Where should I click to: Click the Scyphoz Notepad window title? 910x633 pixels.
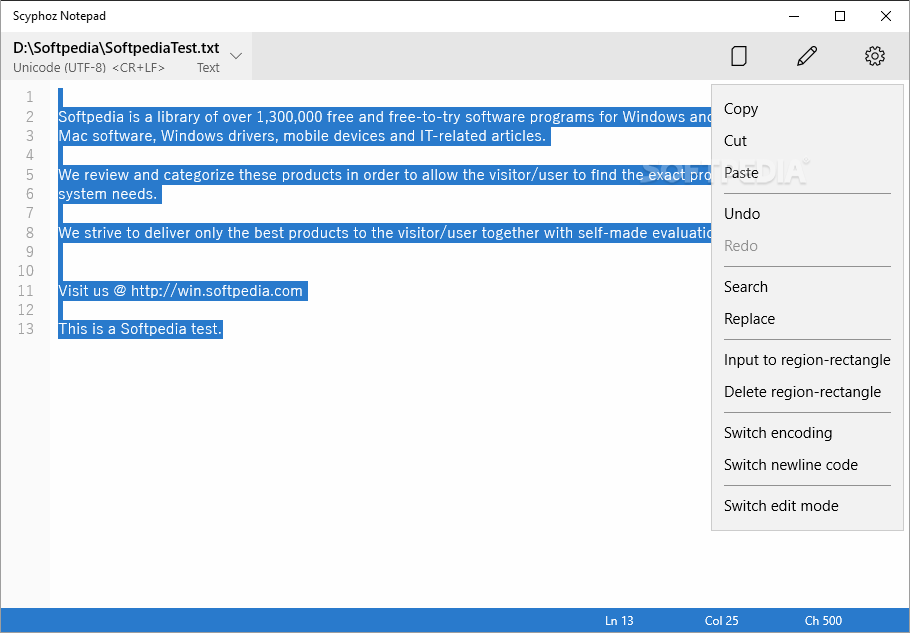59,16
